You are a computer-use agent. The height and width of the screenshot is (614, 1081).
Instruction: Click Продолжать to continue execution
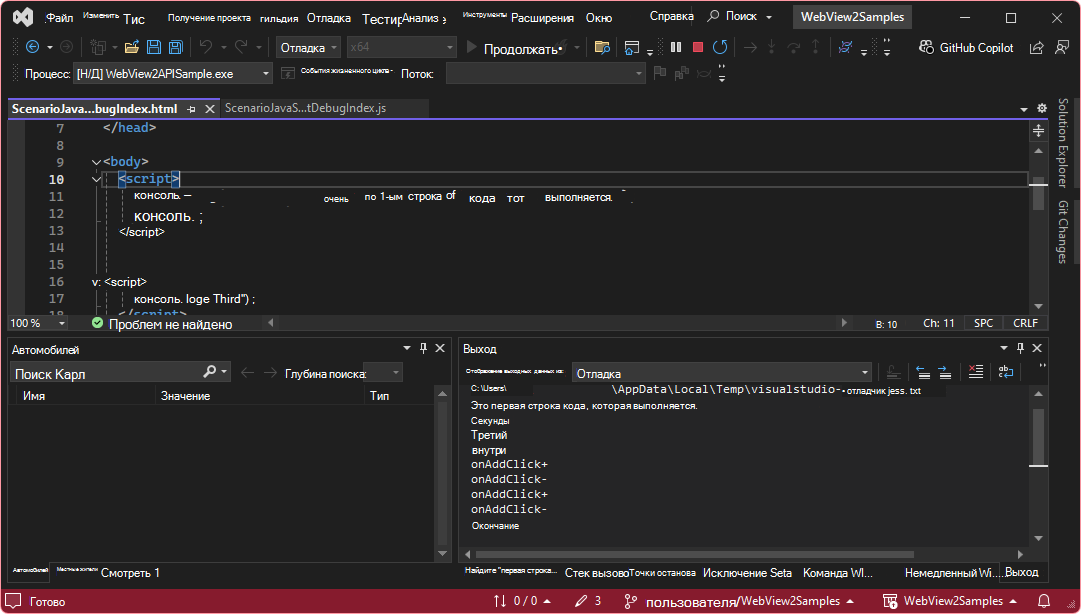[514, 48]
